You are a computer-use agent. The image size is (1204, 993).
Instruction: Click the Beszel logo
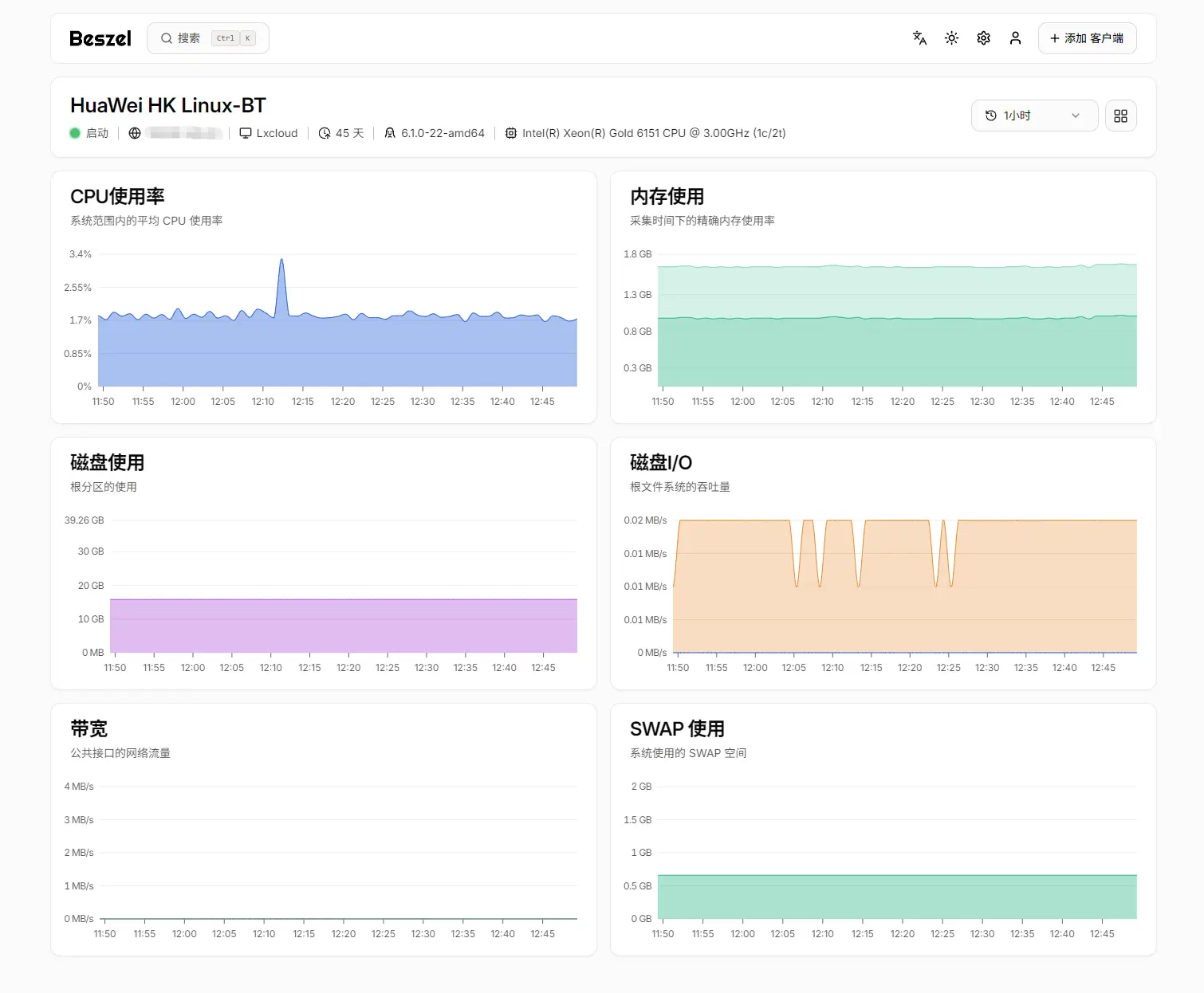pyautogui.click(x=100, y=38)
